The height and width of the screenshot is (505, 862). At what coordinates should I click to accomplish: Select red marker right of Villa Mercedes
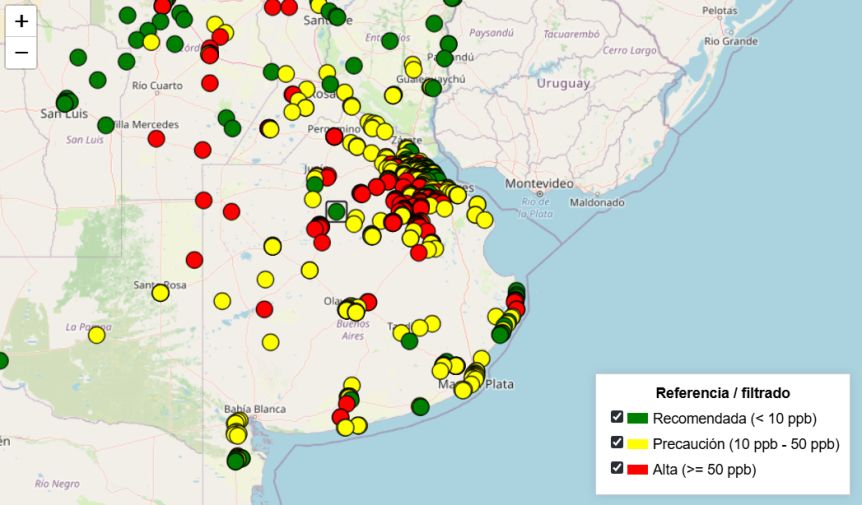[156, 138]
